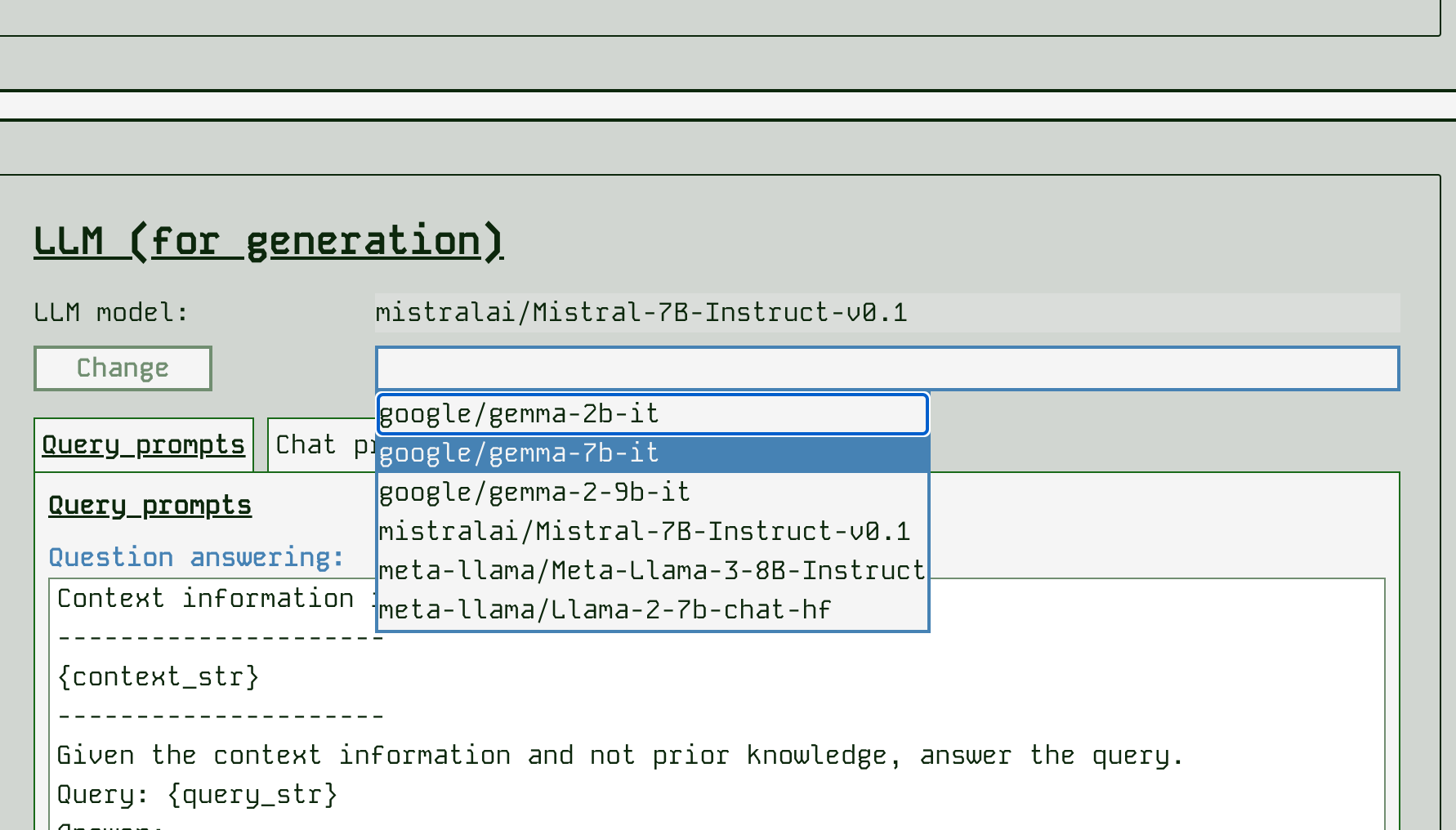Click the 'Given the context information' prompt line
The width and height of the screenshot is (1456, 830).
[619, 756]
